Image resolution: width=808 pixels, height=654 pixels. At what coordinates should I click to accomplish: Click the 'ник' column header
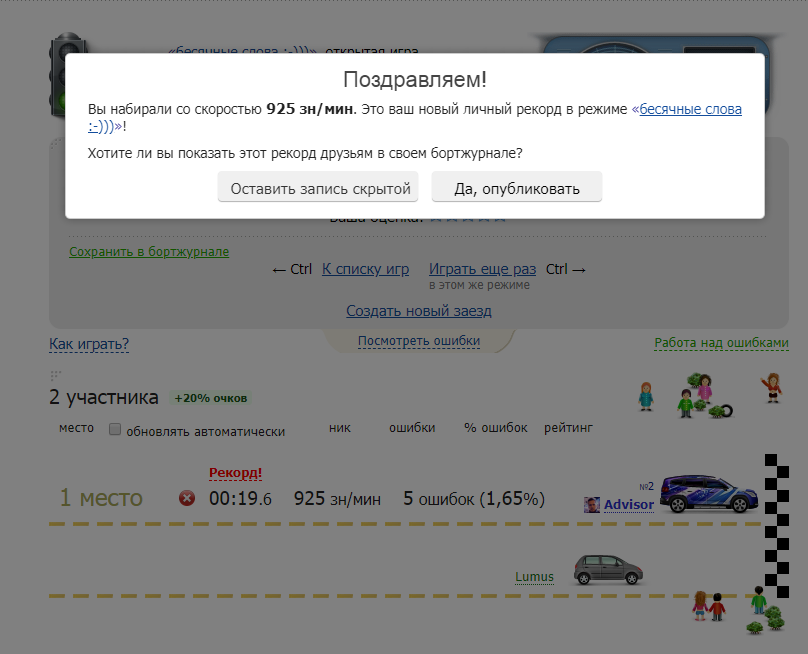coord(340,428)
